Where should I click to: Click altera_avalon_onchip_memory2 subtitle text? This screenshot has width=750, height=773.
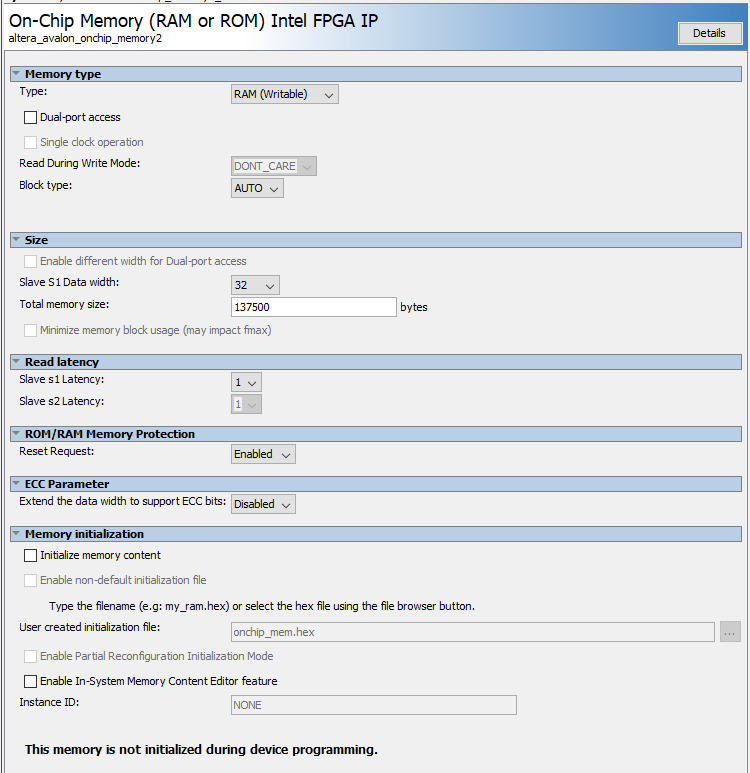[x=85, y=38]
